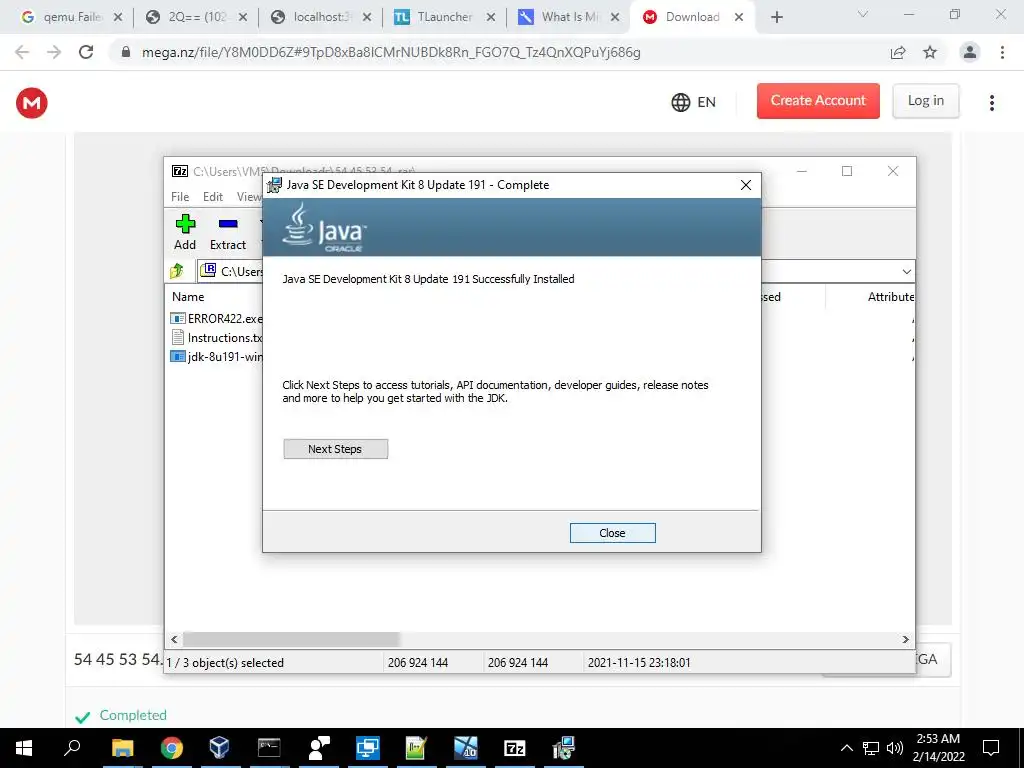Open VirtualBox from the taskbar
1024x768 pixels.
[x=219, y=748]
